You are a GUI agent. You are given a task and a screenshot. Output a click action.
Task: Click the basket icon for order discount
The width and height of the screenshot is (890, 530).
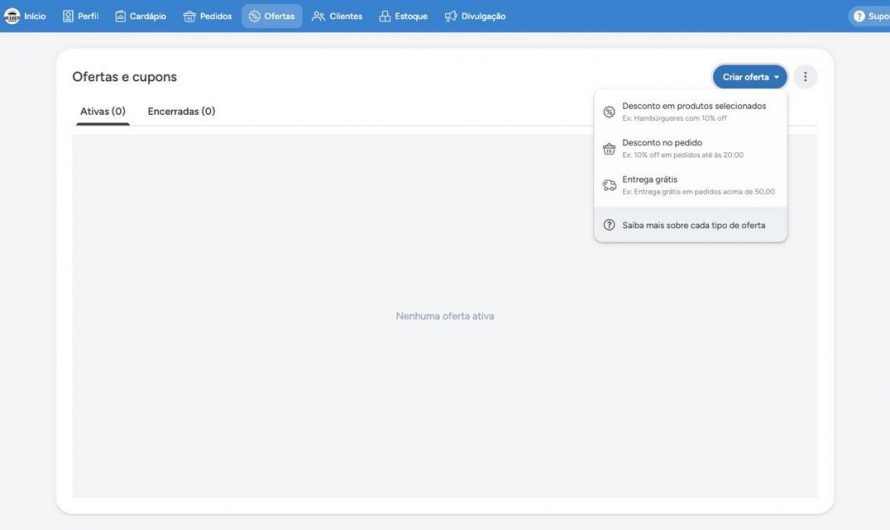[609, 149]
